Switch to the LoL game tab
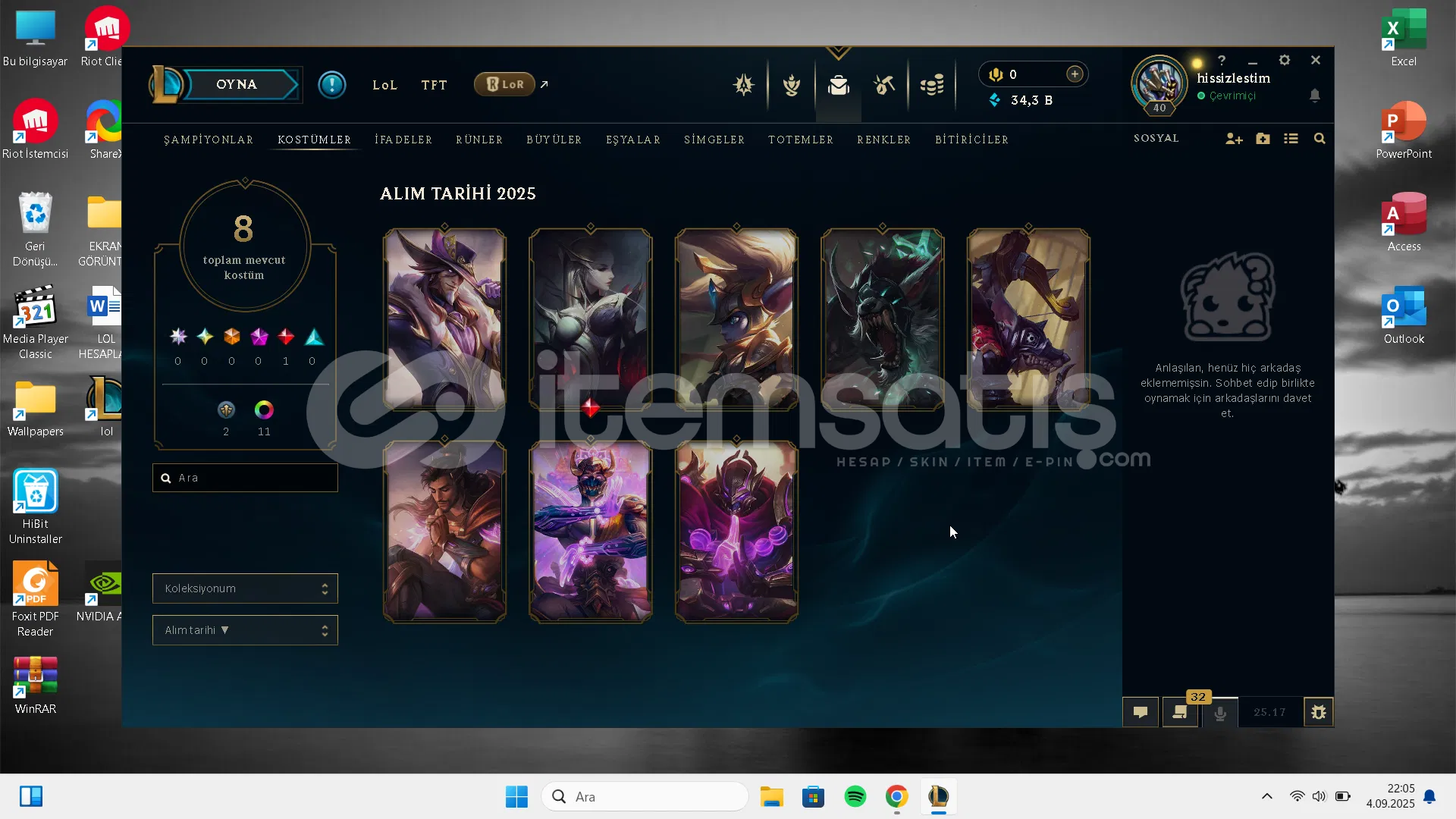The height and width of the screenshot is (819, 1456). click(384, 85)
